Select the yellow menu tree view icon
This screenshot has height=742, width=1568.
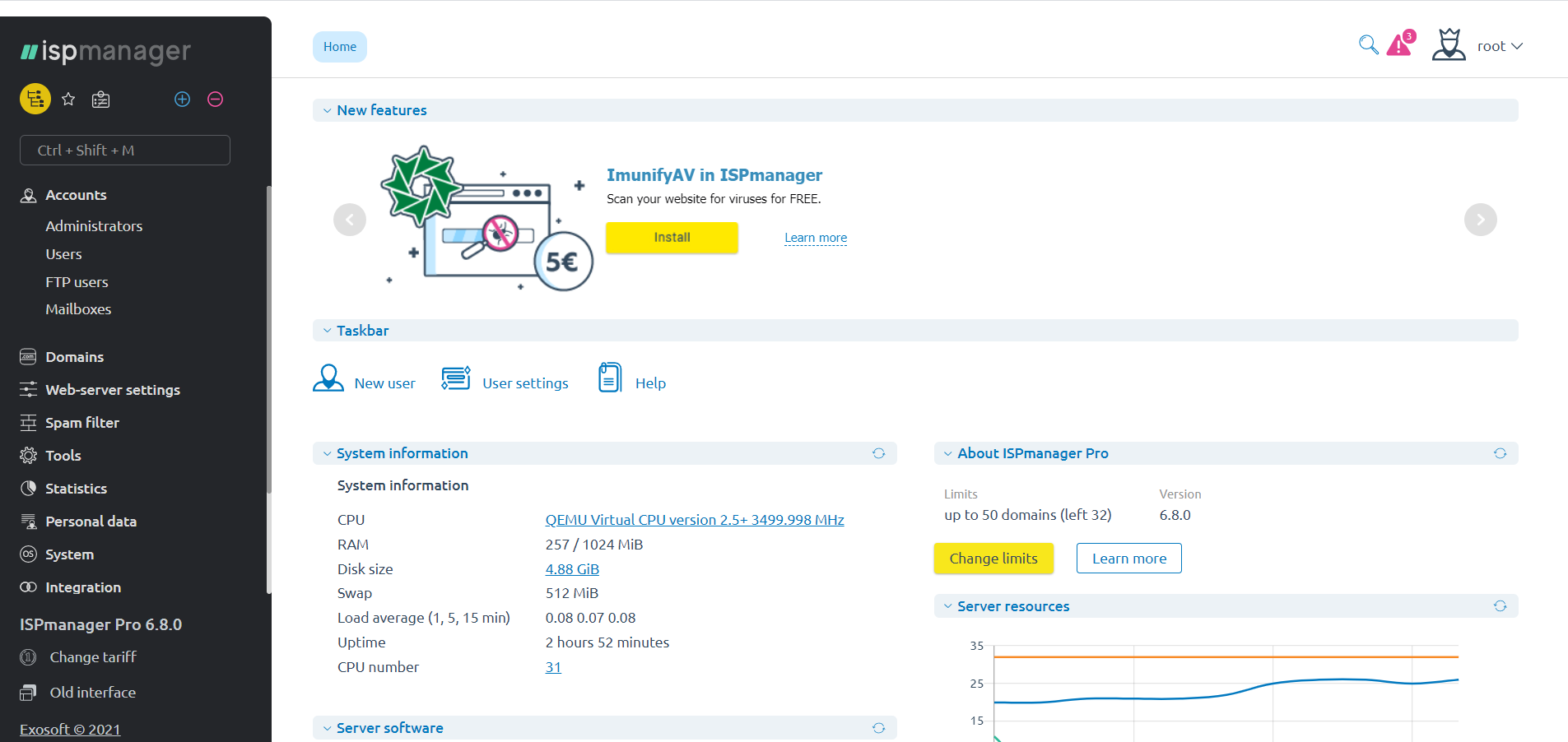click(35, 100)
